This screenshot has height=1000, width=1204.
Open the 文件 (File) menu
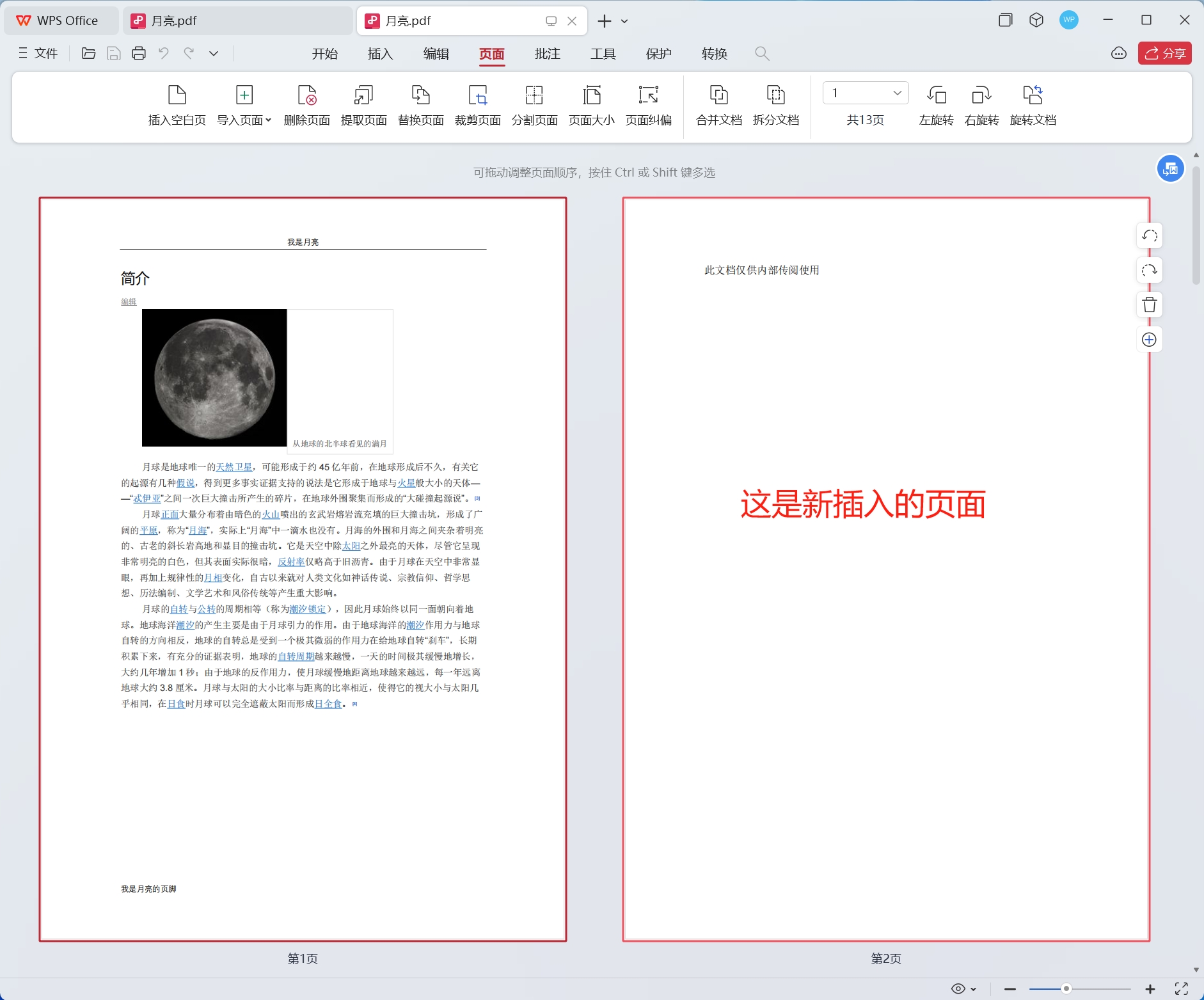point(38,54)
